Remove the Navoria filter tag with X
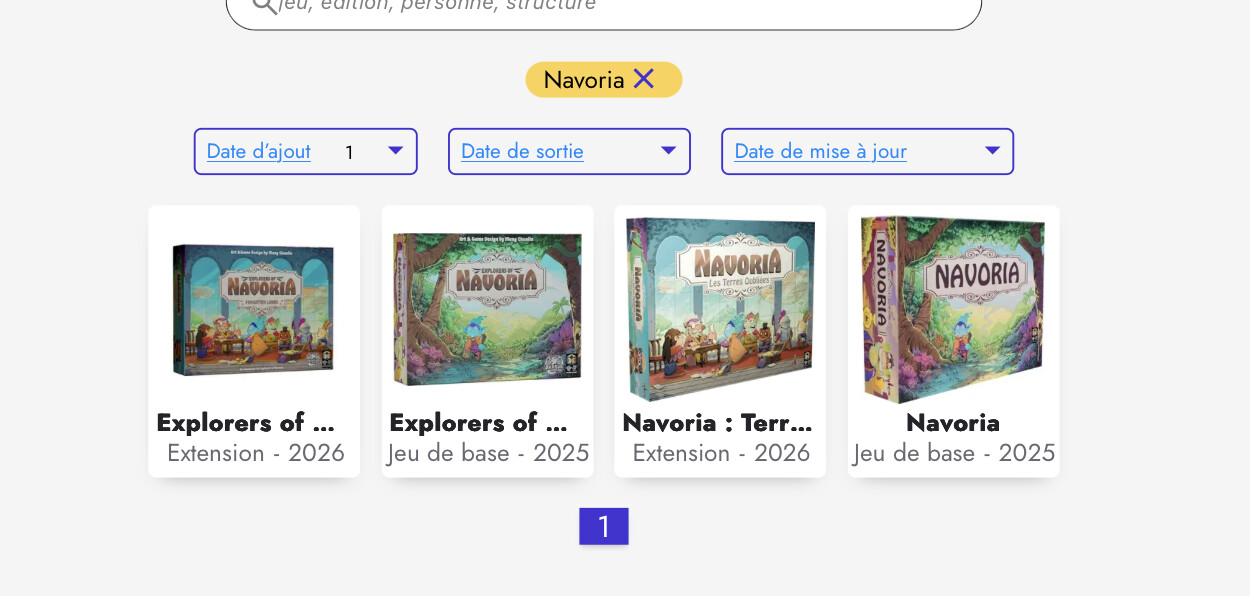1250x596 pixels. pos(643,79)
